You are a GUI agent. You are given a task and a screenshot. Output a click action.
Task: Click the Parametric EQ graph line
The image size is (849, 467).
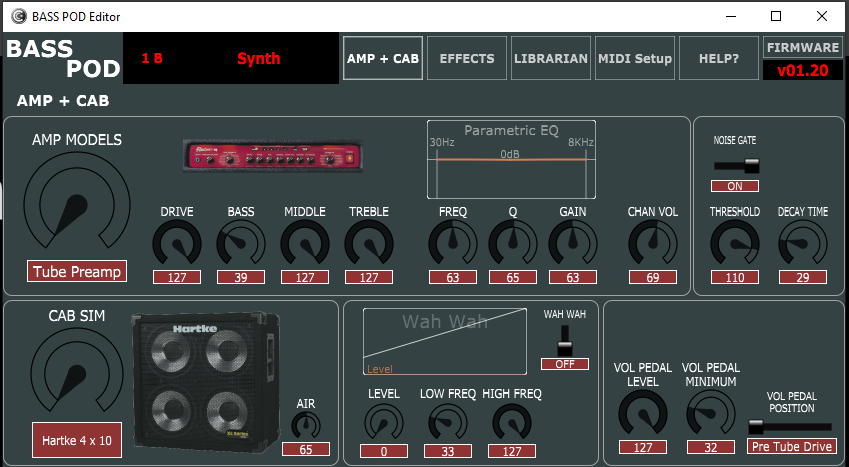coord(512,159)
